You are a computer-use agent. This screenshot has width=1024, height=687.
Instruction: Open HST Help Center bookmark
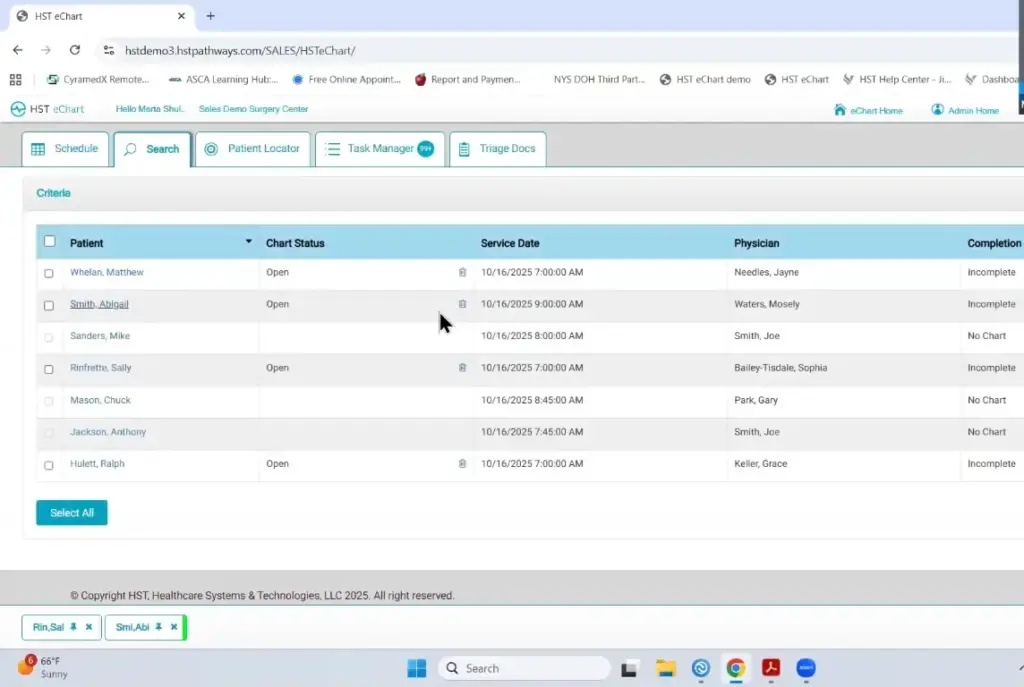pos(897,80)
